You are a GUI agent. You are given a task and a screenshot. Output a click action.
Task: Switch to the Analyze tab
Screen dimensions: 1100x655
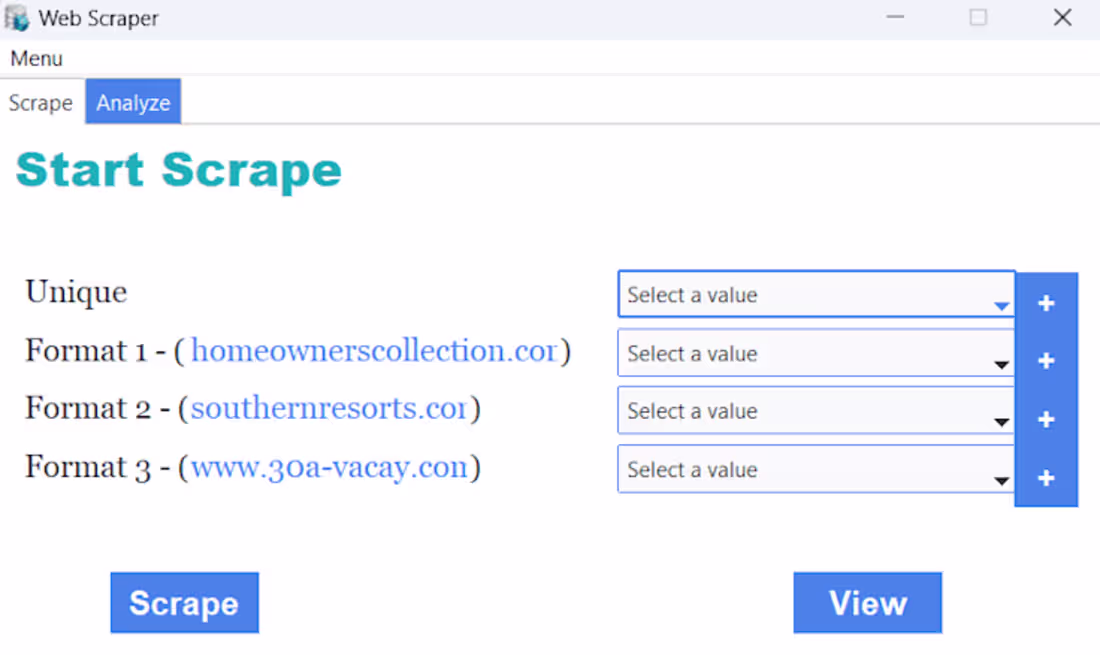pyautogui.click(x=133, y=102)
